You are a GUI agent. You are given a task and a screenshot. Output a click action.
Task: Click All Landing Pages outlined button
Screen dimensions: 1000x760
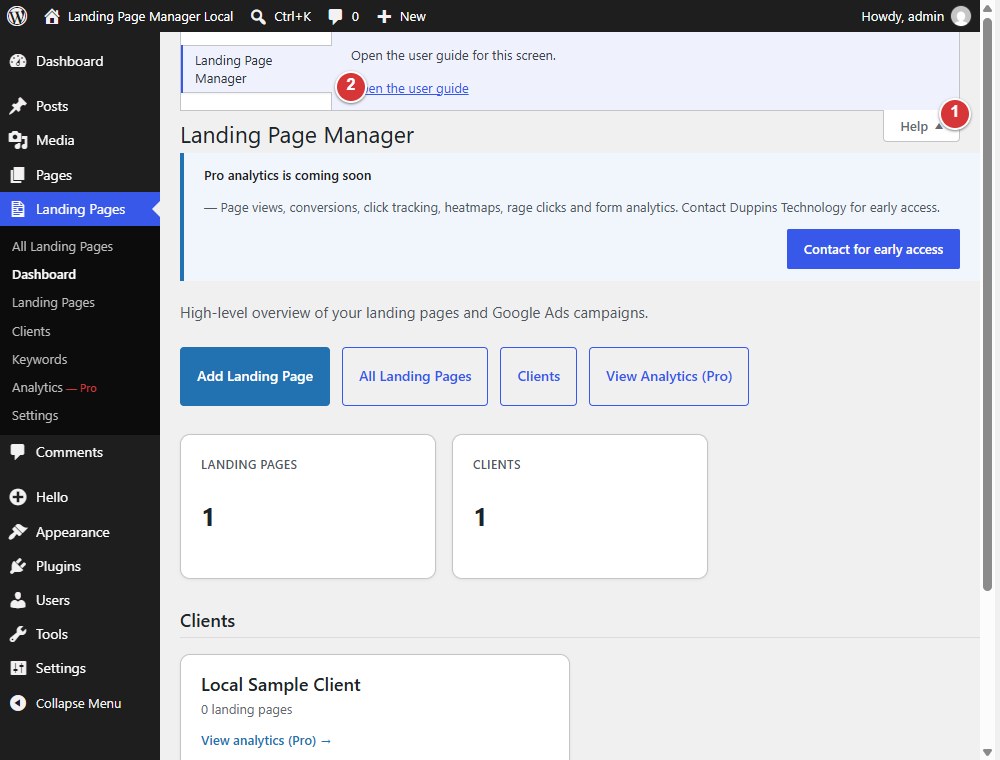click(415, 376)
